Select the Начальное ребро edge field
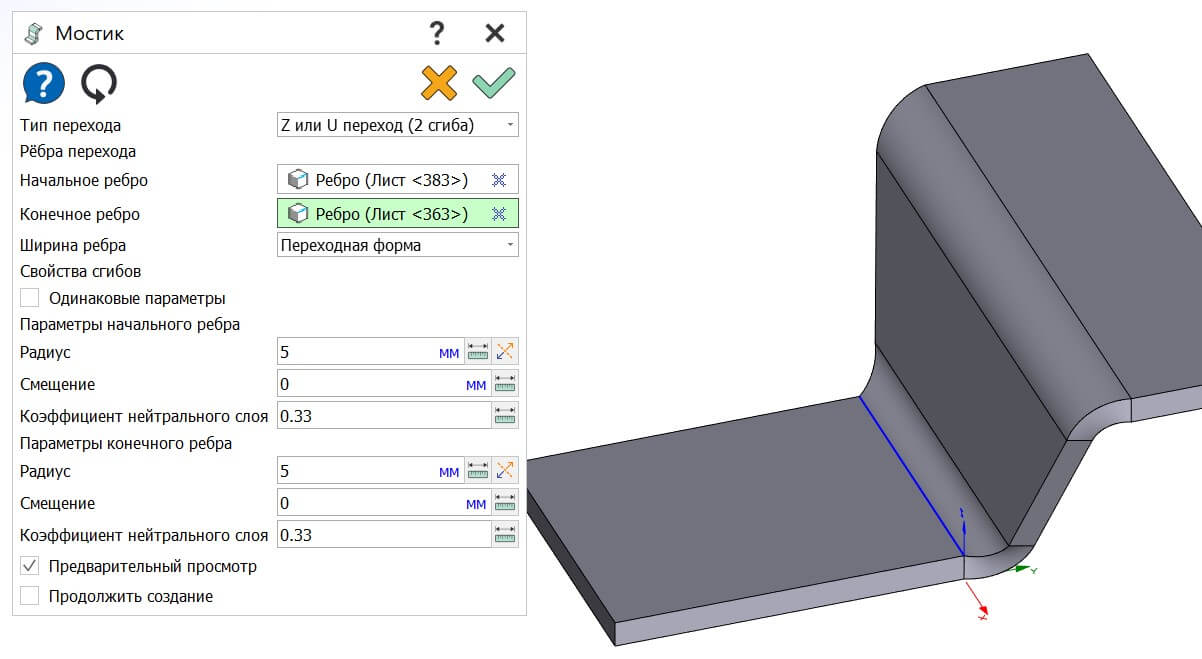This screenshot has height=659, width=1202. click(385, 180)
